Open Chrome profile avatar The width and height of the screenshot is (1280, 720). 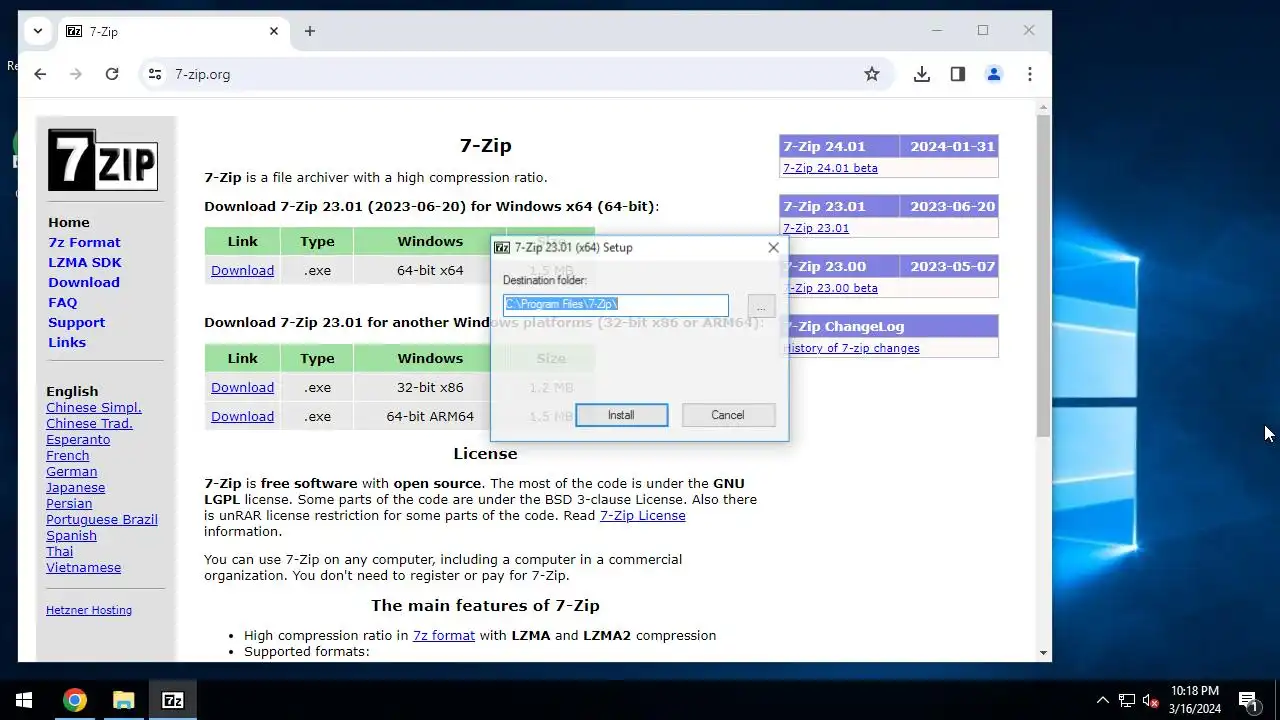(994, 74)
